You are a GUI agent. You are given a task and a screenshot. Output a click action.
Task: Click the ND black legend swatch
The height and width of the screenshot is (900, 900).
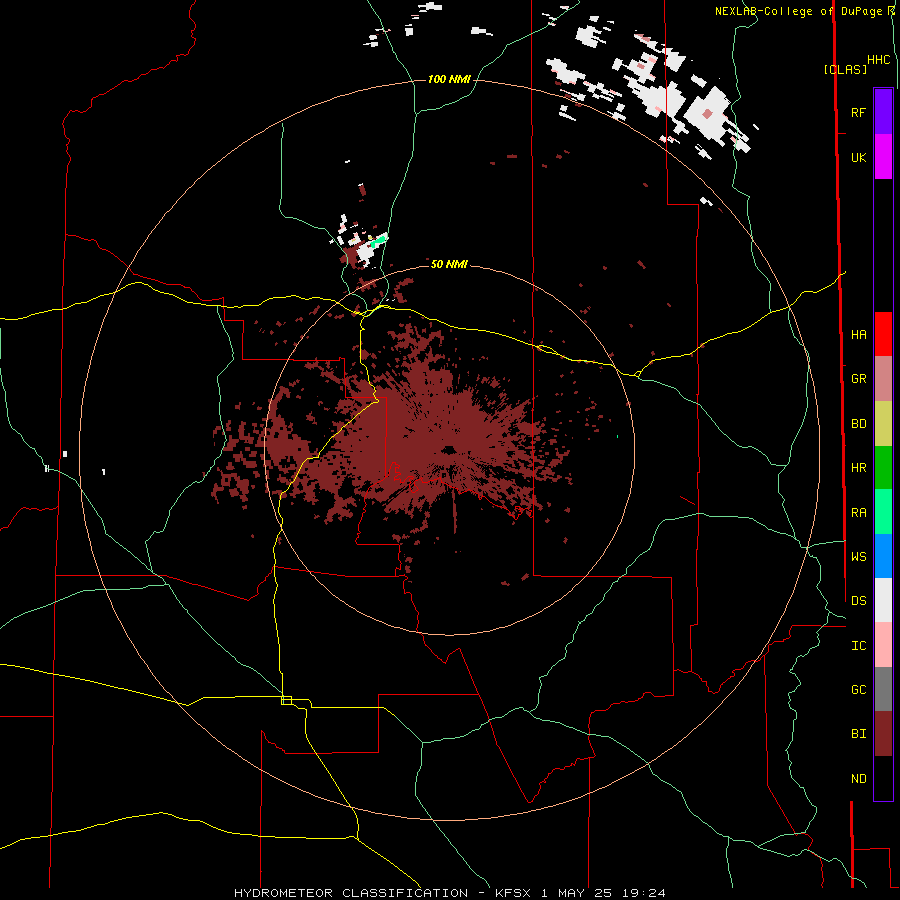883,778
